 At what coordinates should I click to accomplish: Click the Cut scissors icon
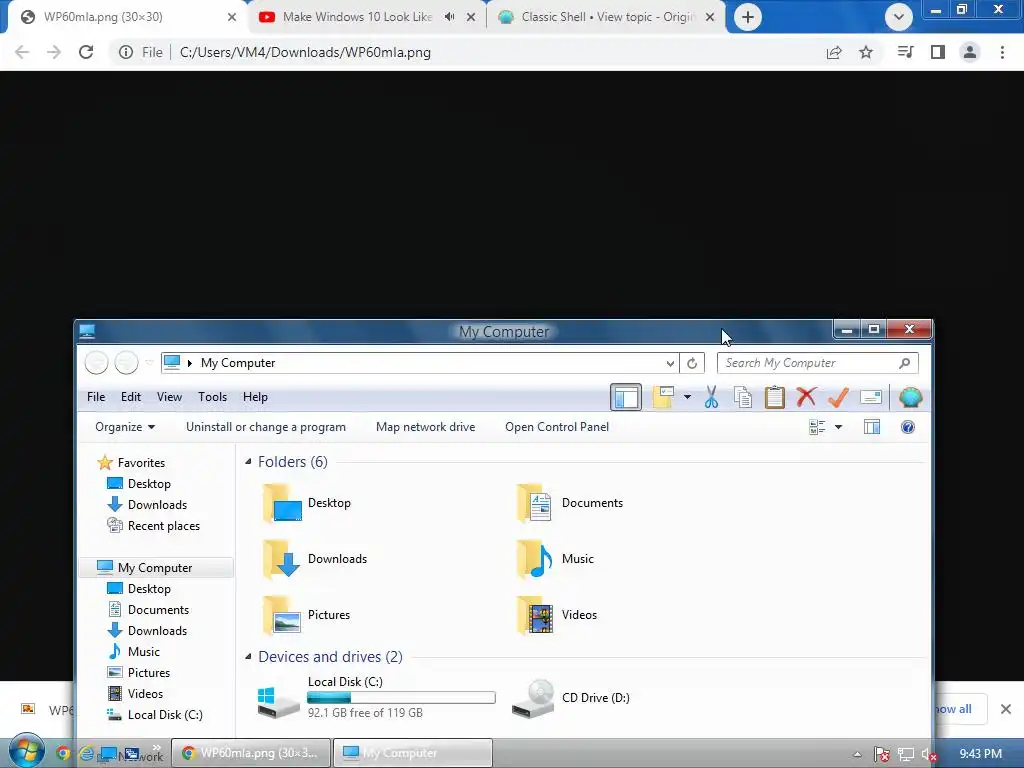click(711, 397)
